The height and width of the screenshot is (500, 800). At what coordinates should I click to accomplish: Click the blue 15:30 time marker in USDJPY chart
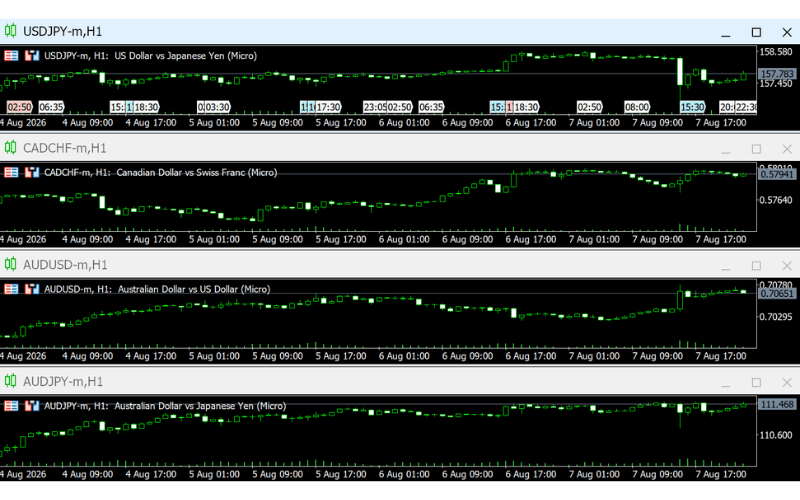pos(692,107)
